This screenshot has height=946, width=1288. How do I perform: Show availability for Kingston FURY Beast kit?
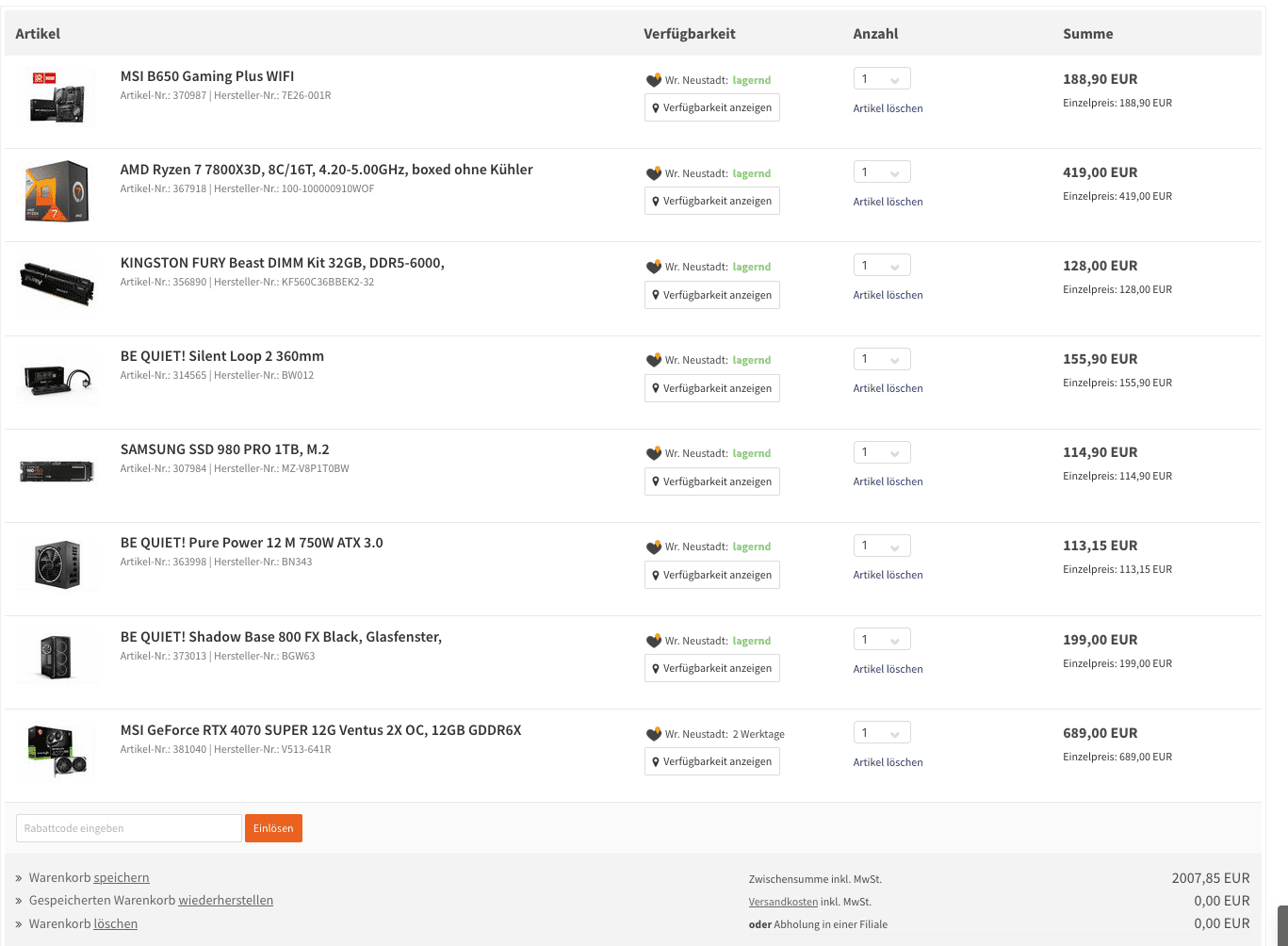(x=712, y=295)
